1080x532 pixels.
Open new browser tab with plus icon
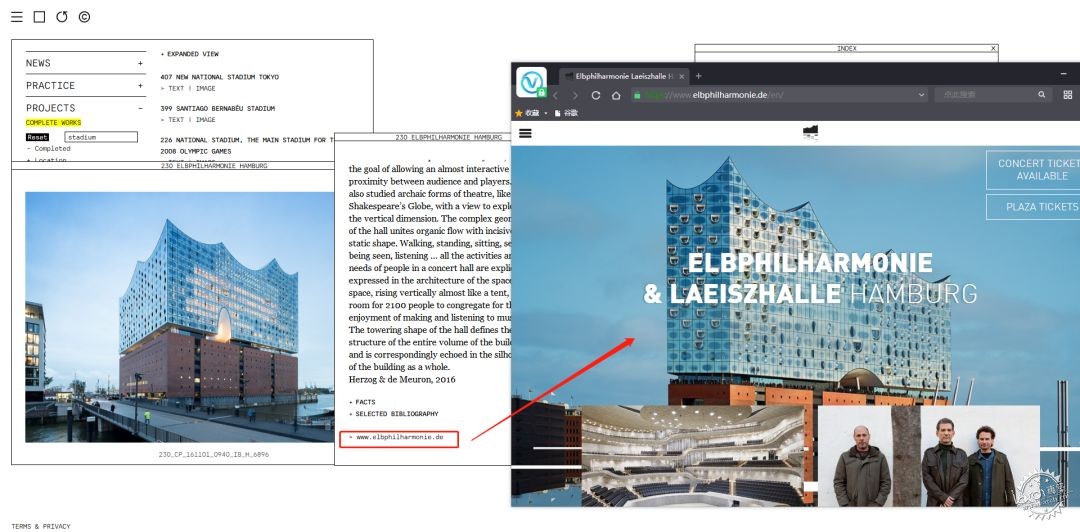pyautogui.click(x=698, y=76)
